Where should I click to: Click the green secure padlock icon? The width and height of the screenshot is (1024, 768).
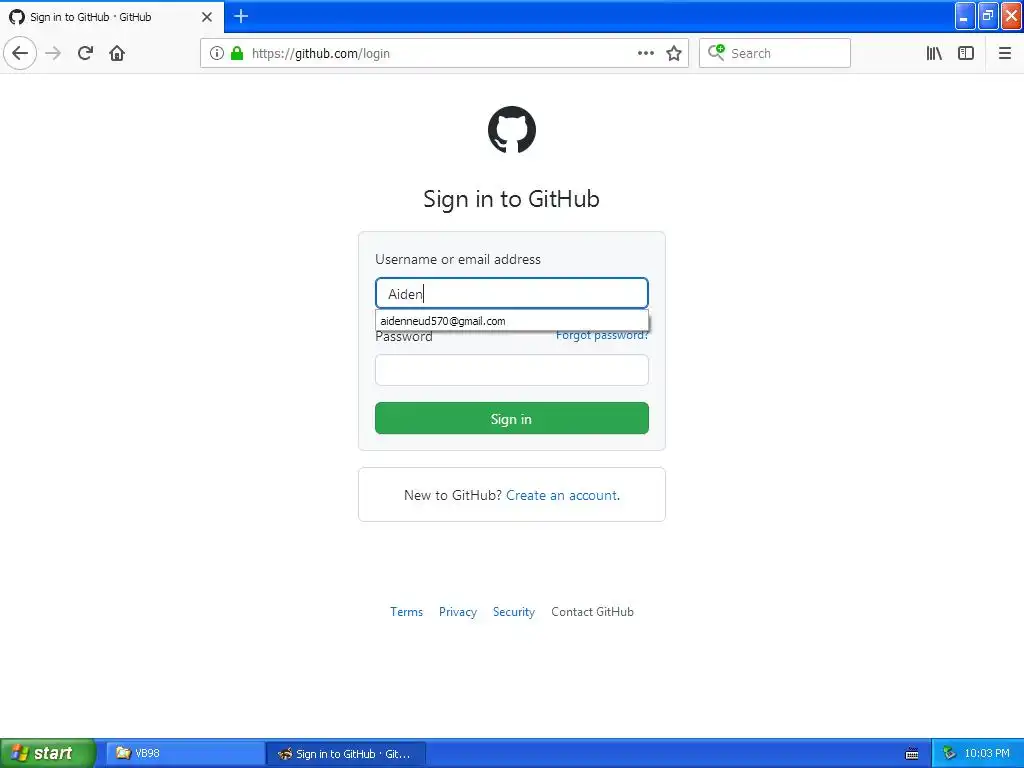[x=237, y=53]
